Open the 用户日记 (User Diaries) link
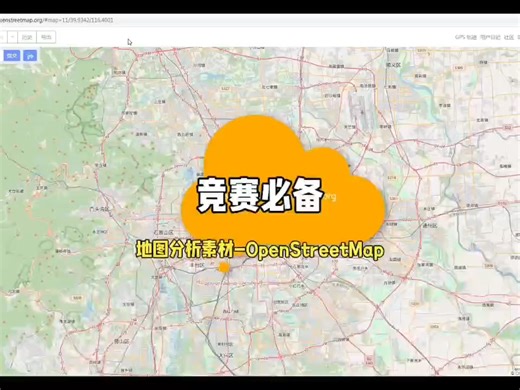This screenshot has width=520, height=390. [490, 37]
